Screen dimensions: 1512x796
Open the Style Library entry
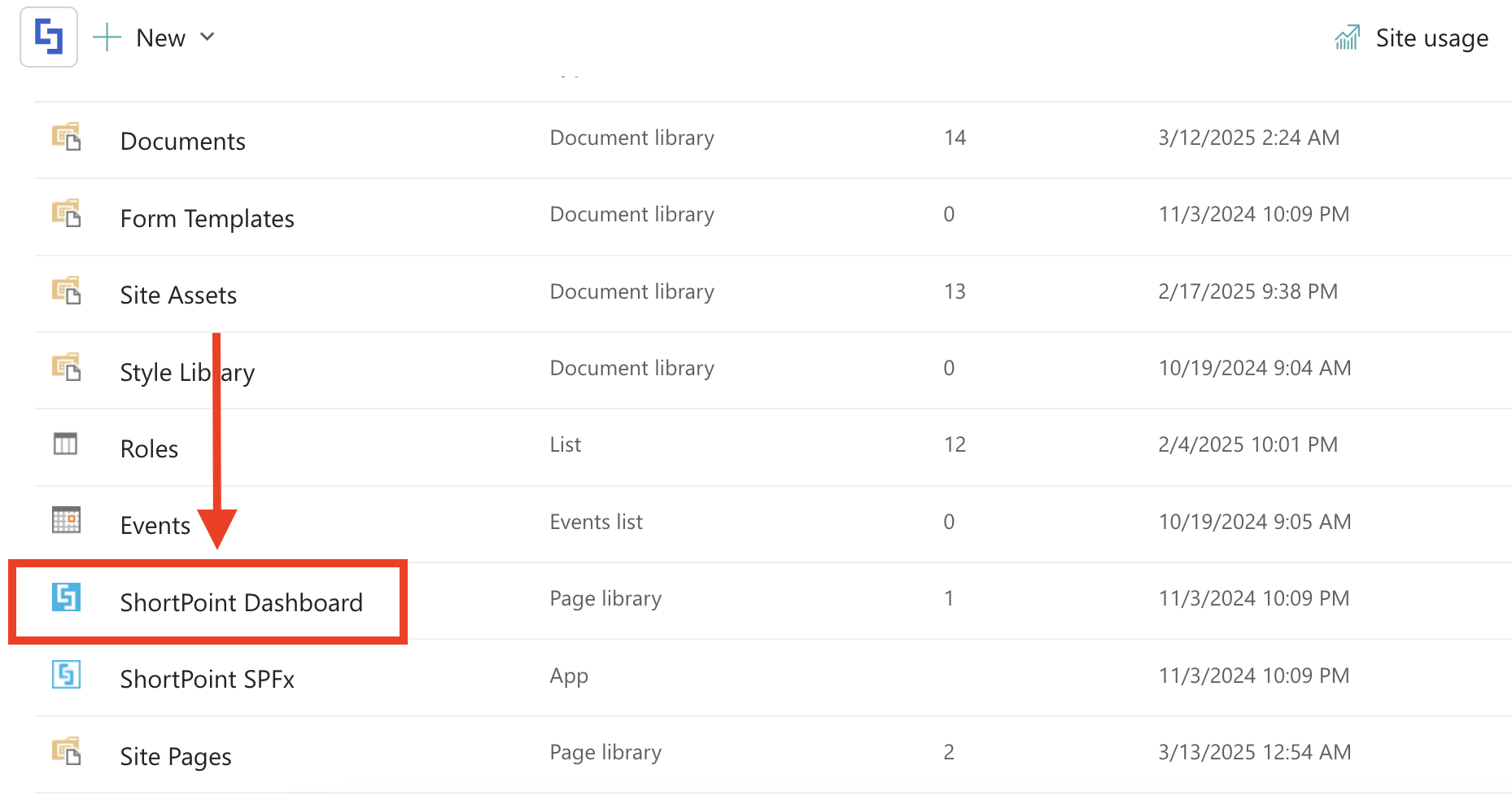tap(187, 372)
